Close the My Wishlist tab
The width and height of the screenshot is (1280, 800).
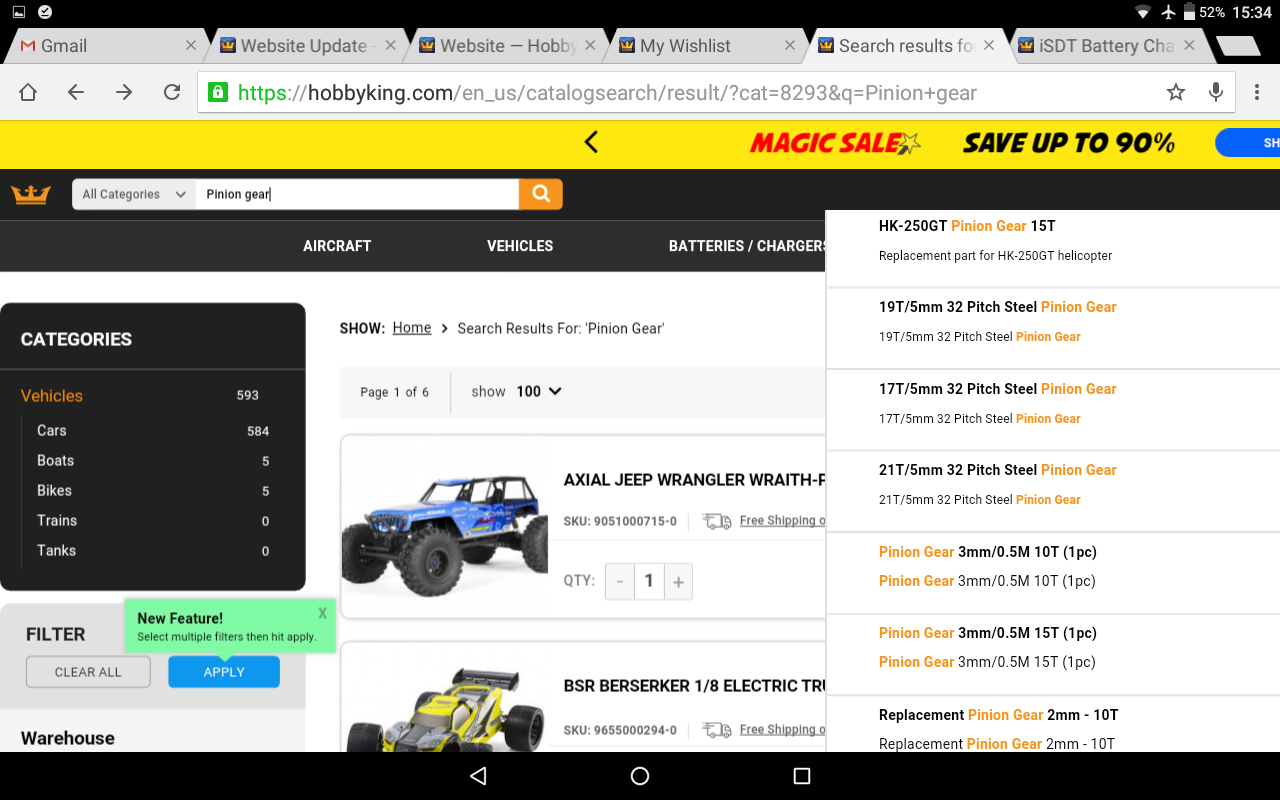click(x=790, y=46)
